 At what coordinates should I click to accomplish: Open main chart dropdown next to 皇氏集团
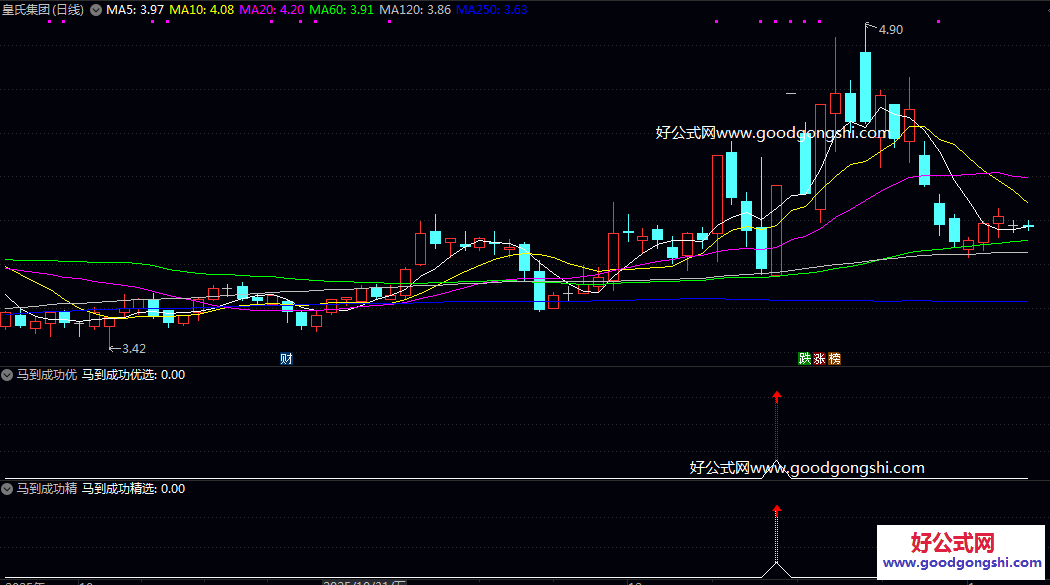[96, 10]
